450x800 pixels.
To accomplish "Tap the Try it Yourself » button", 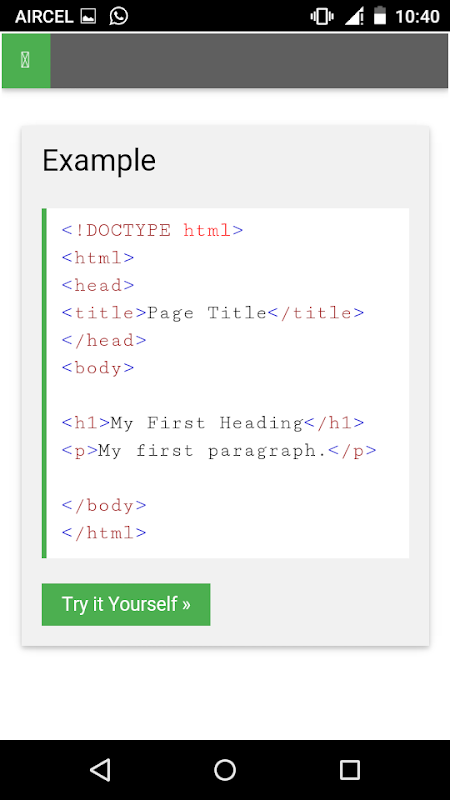I will (126, 604).
